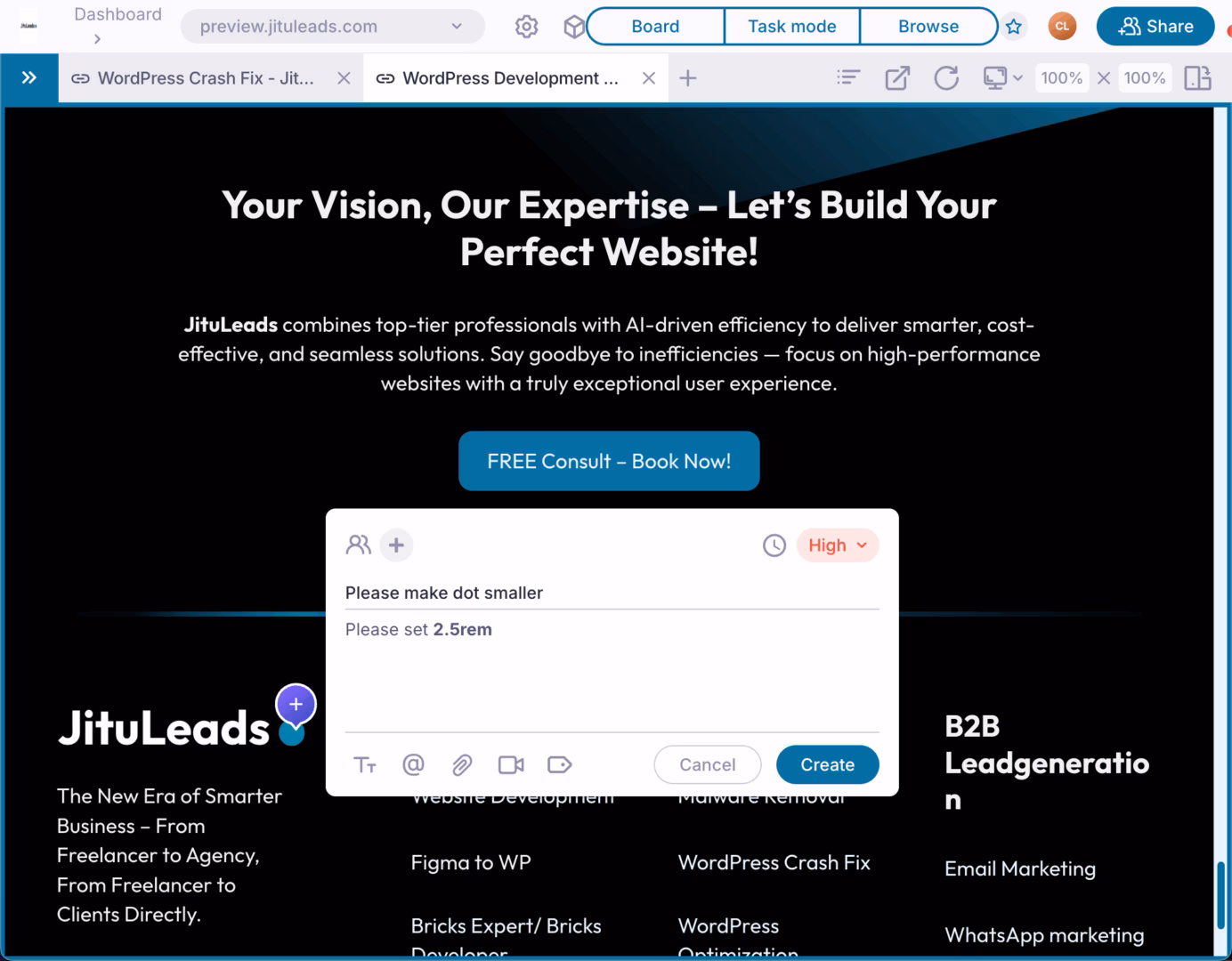Screen dimensions: 1232x961
Task: Edit the task title field
Action: point(612,593)
